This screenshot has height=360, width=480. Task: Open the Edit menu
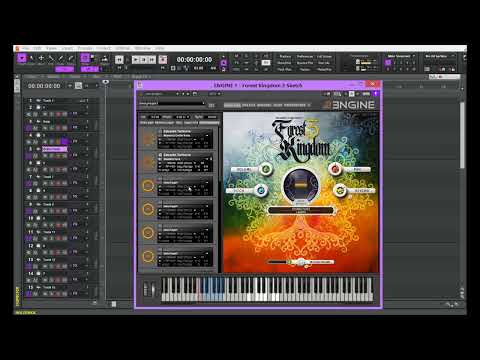(x=37, y=48)
